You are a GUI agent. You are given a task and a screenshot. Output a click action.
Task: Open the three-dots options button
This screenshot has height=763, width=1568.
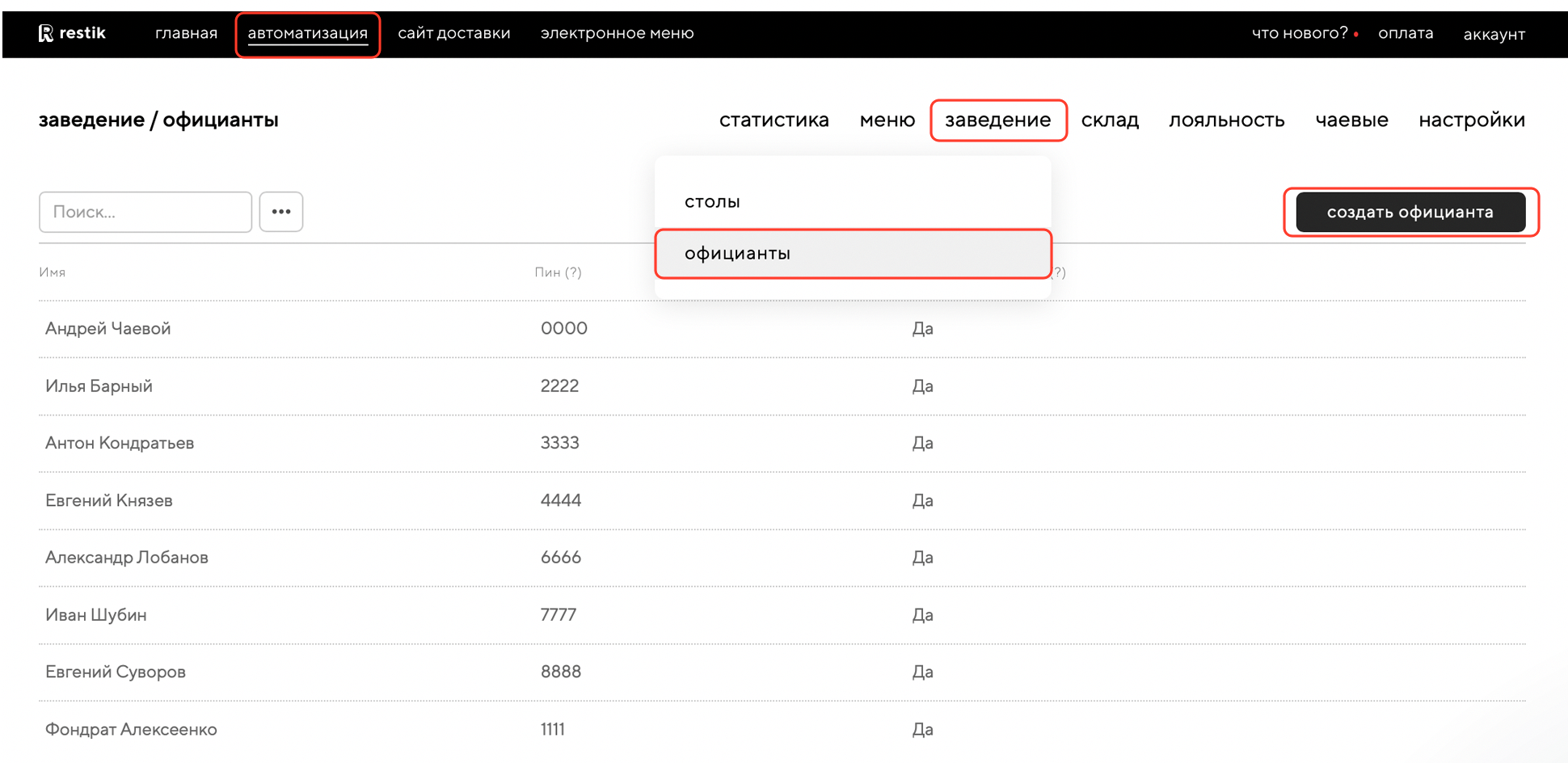pos(281,212)
